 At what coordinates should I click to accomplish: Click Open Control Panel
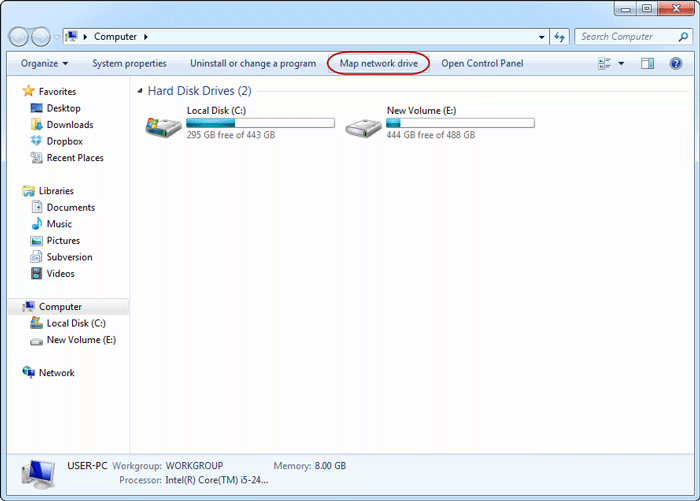pyautogui.click(x=482, y=63)
